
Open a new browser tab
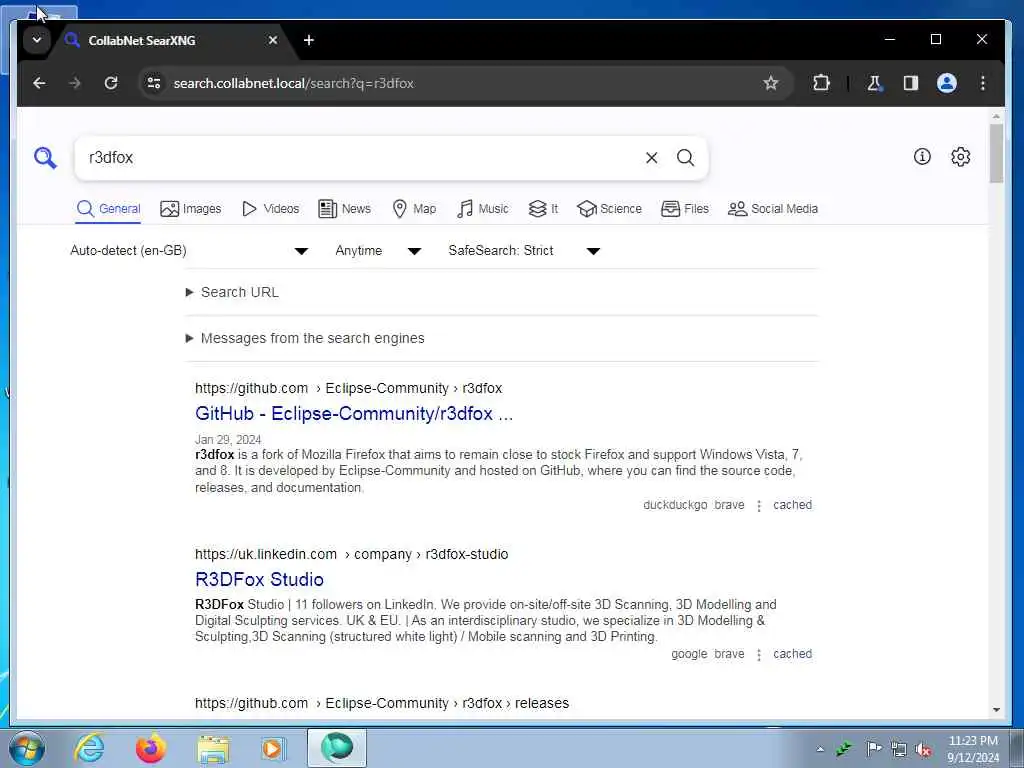pos(309,40)
